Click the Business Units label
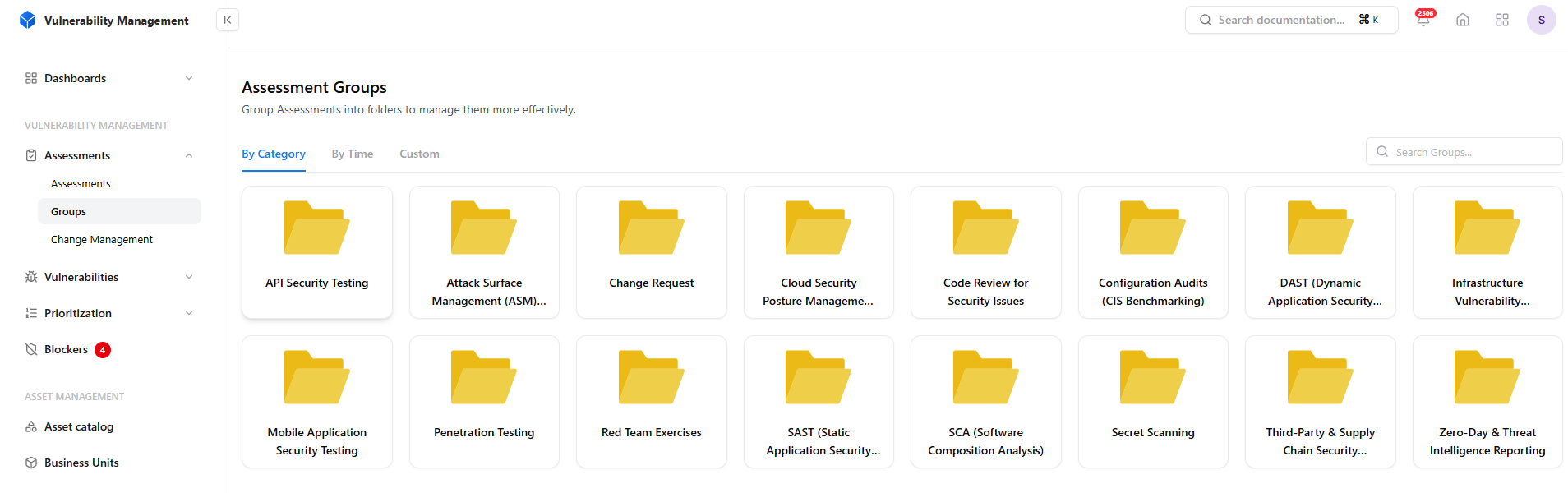Image resolution: width=1568 pixels, height=493 pixels. (81, 463)
